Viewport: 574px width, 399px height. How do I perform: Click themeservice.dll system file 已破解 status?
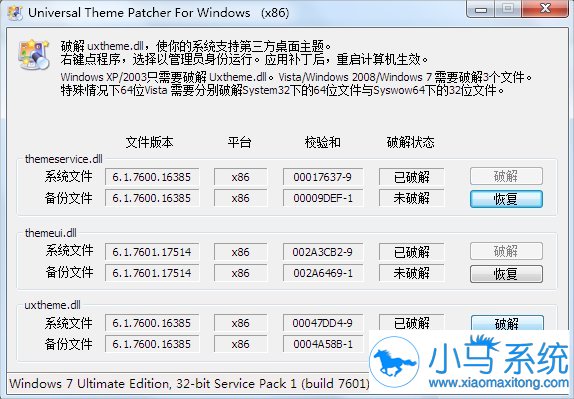click(411, 177)
